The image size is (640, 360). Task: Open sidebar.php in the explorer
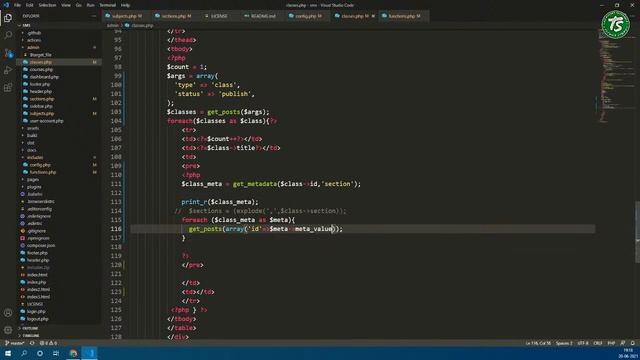(41, 106)
